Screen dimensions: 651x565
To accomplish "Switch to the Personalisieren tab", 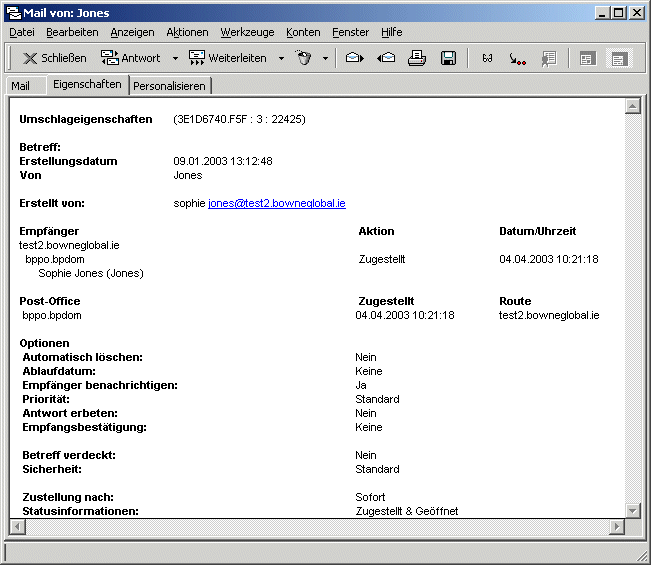I will [x=169, y=86].
